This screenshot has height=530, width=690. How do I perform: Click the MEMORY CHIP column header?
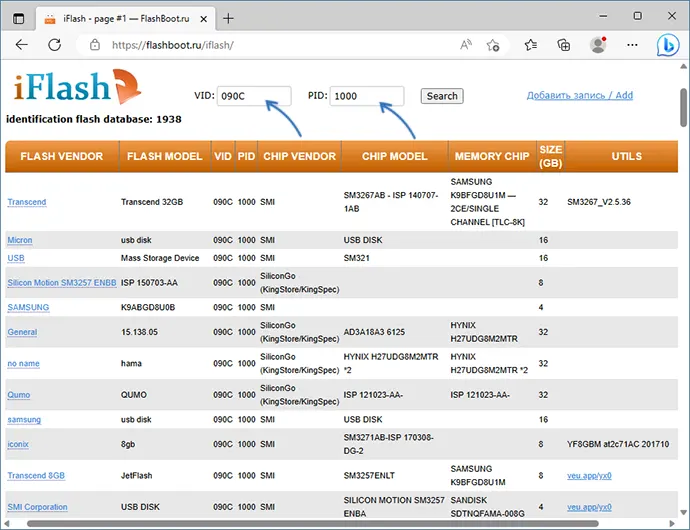[492, 156]
